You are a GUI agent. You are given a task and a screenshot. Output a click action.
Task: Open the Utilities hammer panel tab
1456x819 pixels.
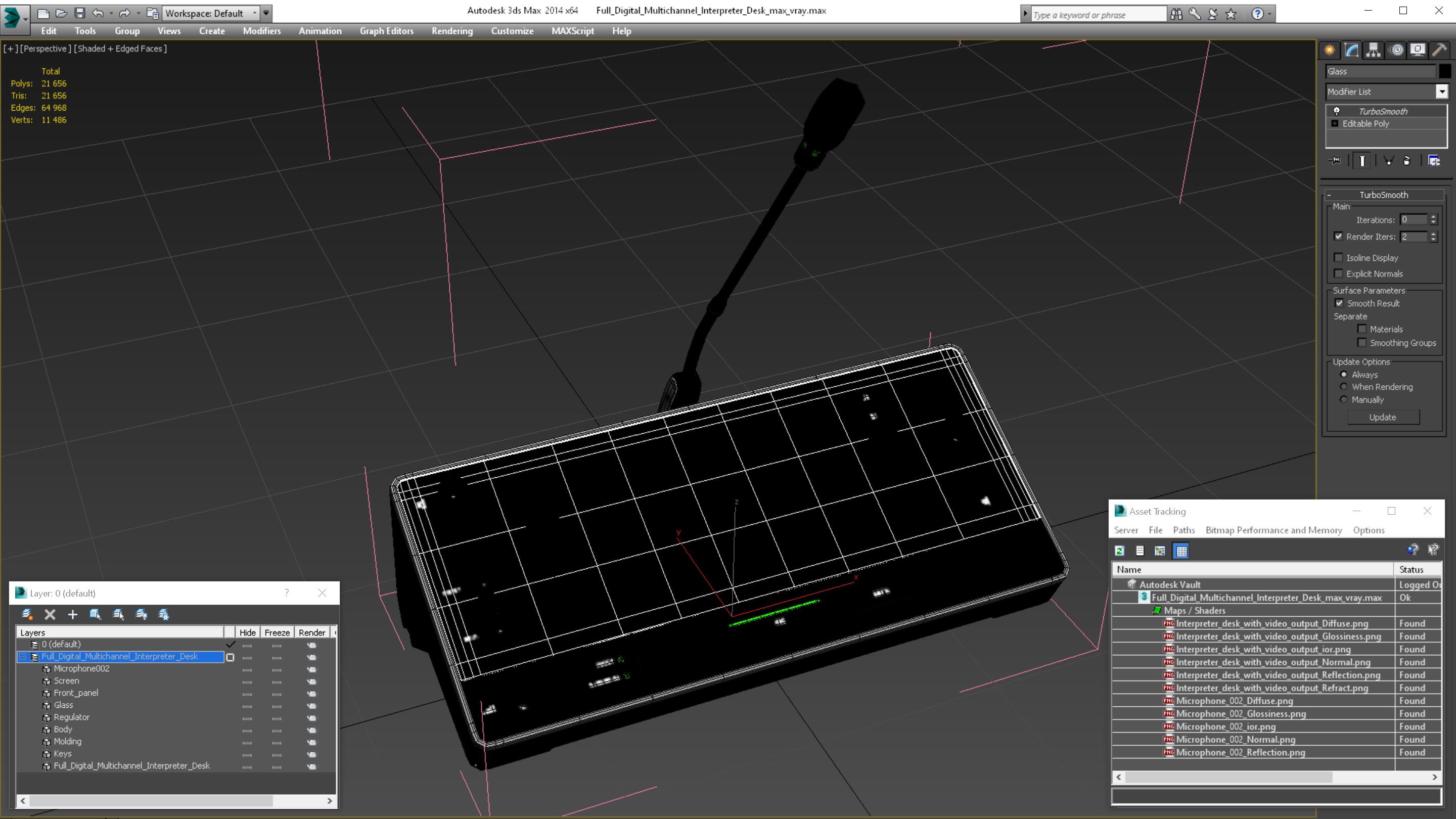click(x=1439, y=50)
